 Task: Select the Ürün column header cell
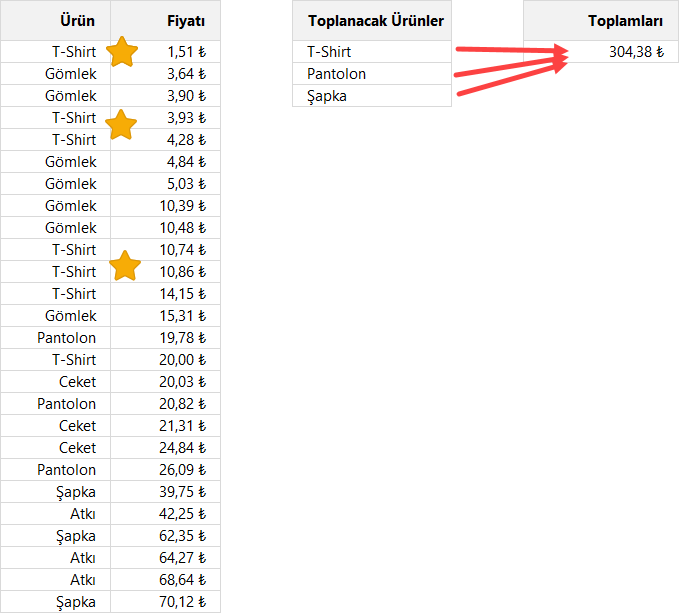56,20
